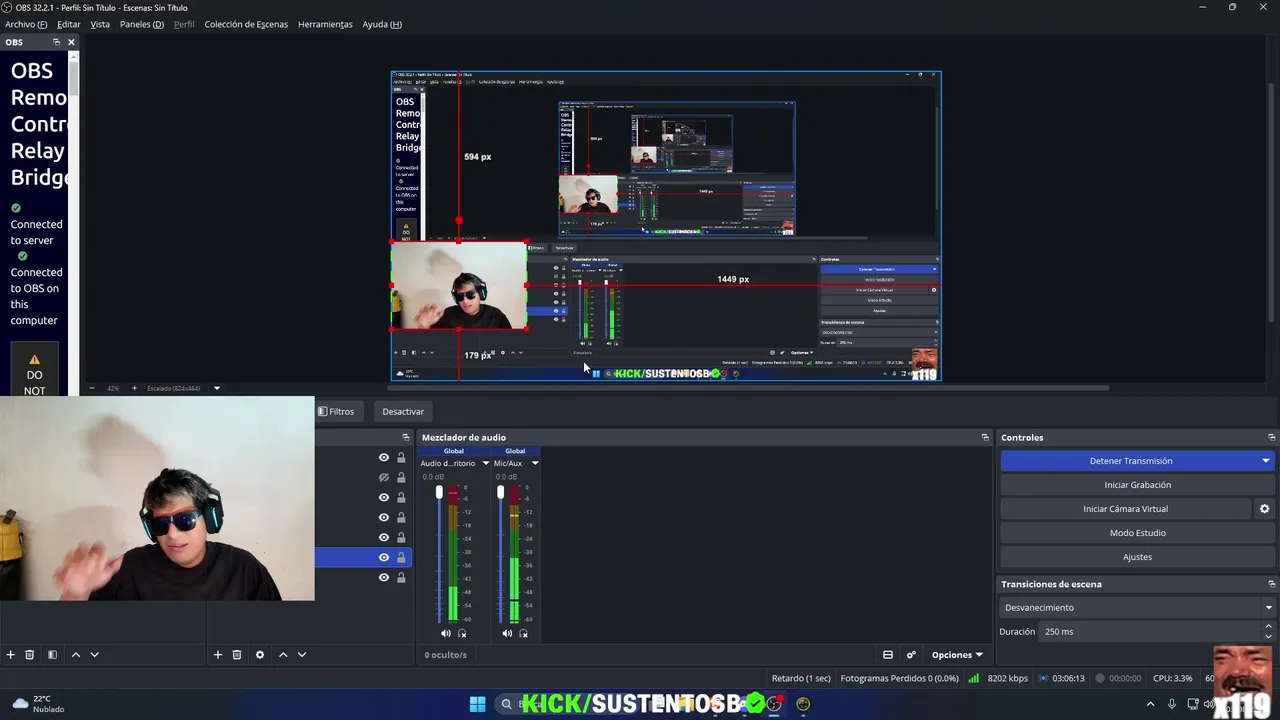Toggle visibility of the third source row
Image resolution: width=1280 pixels, height=720 pixels.
pos(383,498)
